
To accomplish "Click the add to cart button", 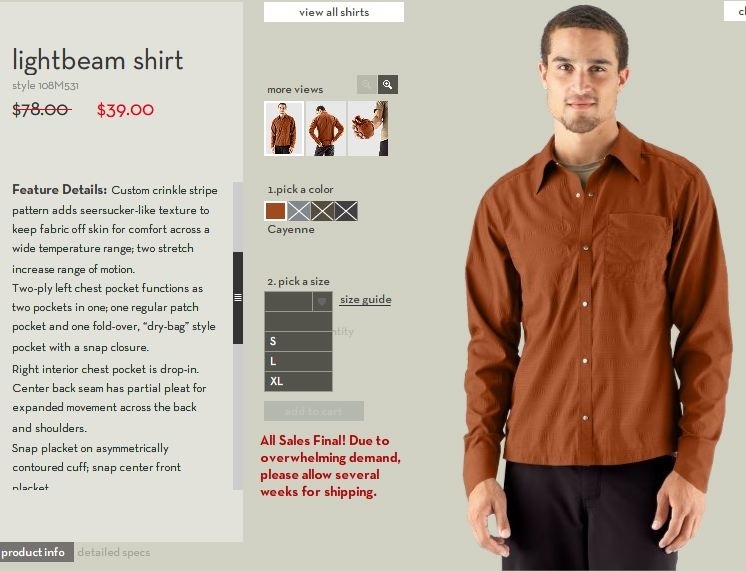I will click(x=314, y=411).
